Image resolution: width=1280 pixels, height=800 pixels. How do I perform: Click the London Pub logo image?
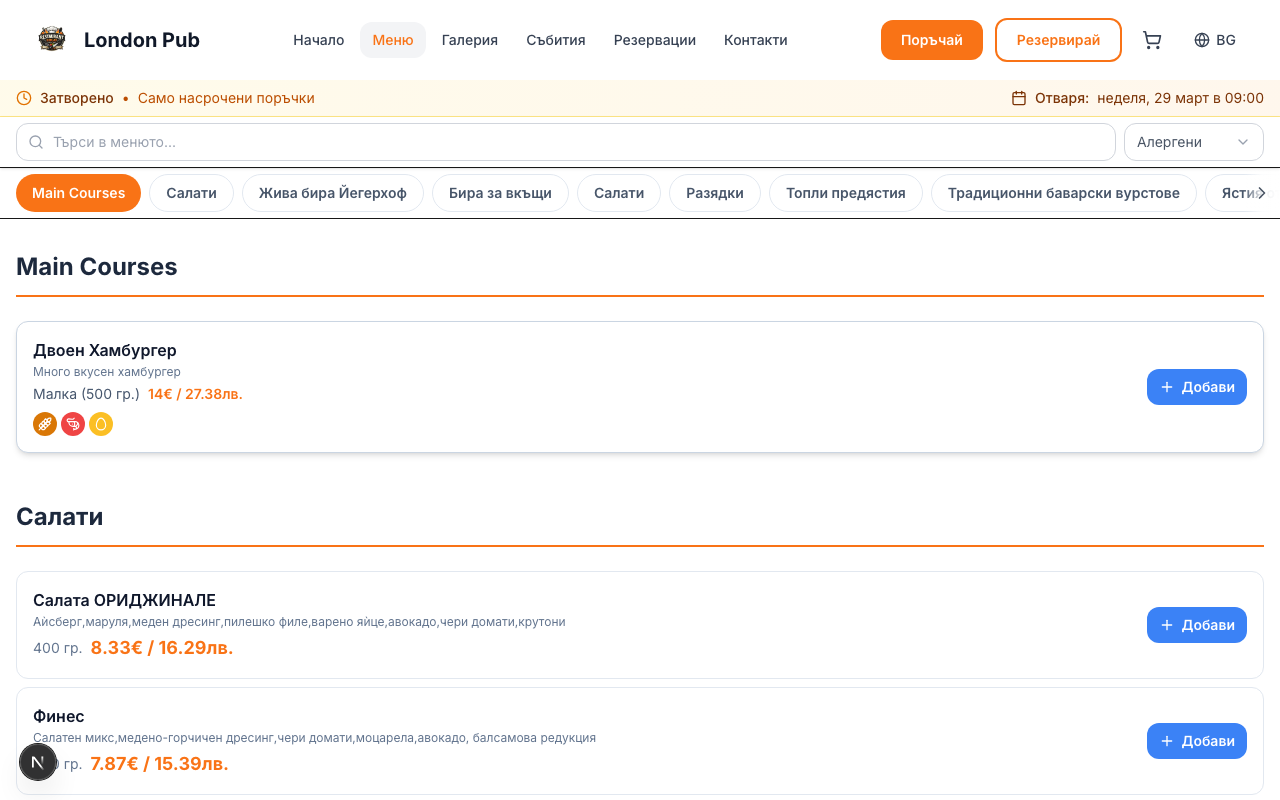52,40
